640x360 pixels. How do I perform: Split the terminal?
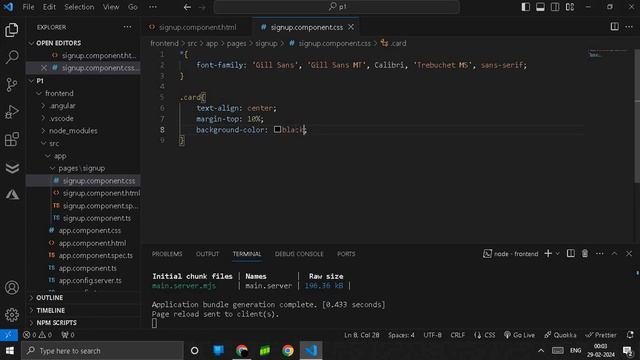pos(571,253)
